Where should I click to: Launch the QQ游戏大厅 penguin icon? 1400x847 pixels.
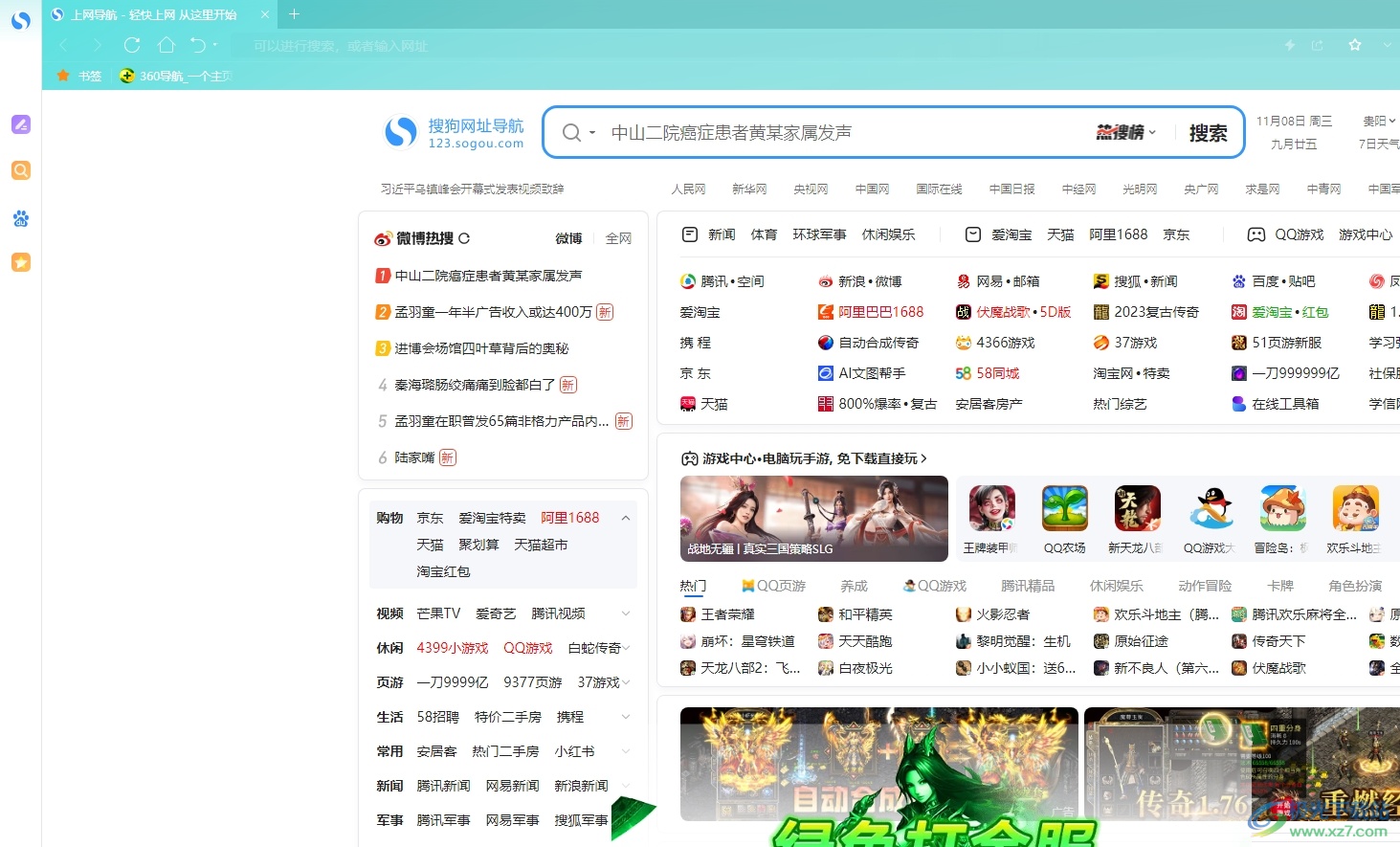point(1211,508)
